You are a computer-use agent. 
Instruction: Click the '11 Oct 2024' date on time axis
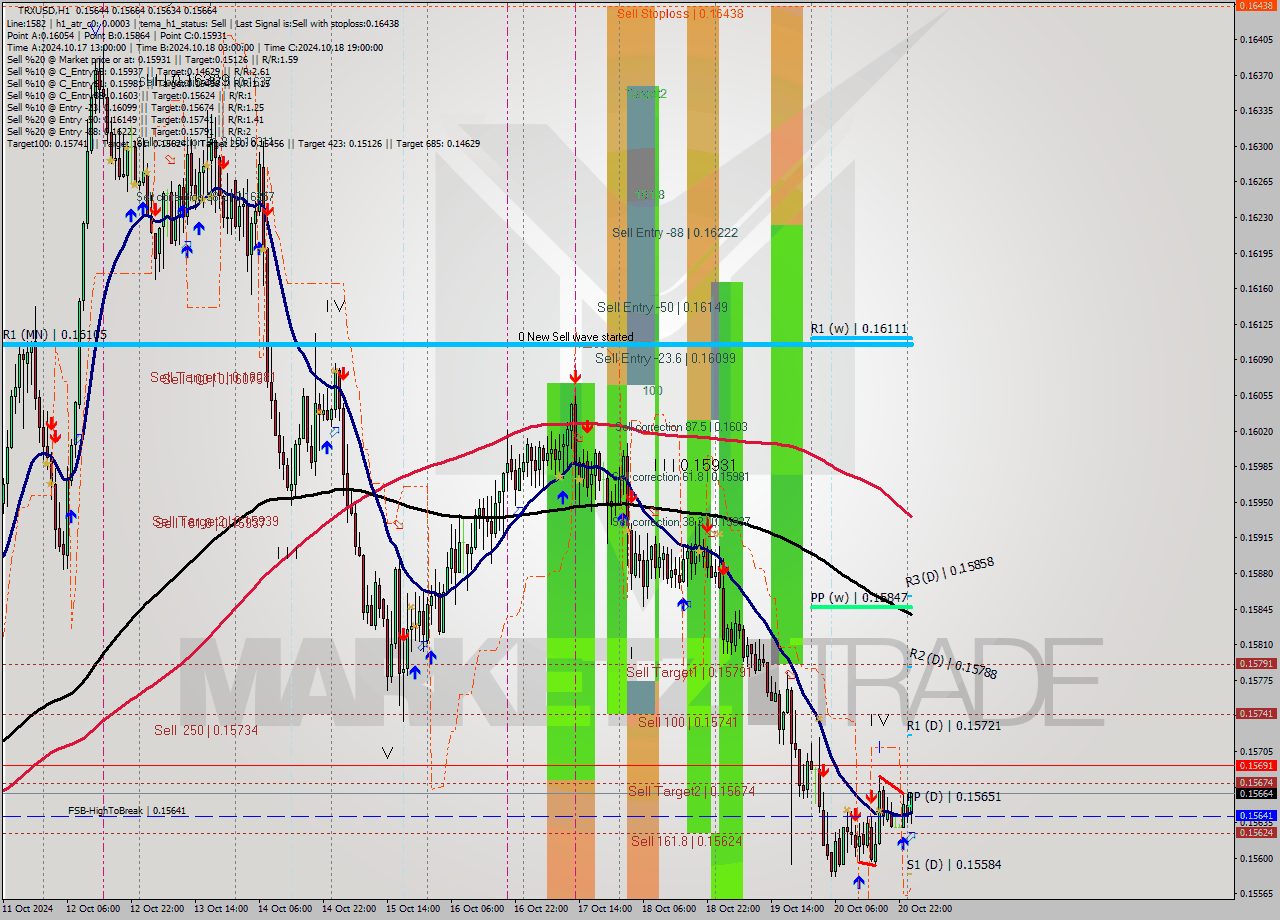coord(26,909)
